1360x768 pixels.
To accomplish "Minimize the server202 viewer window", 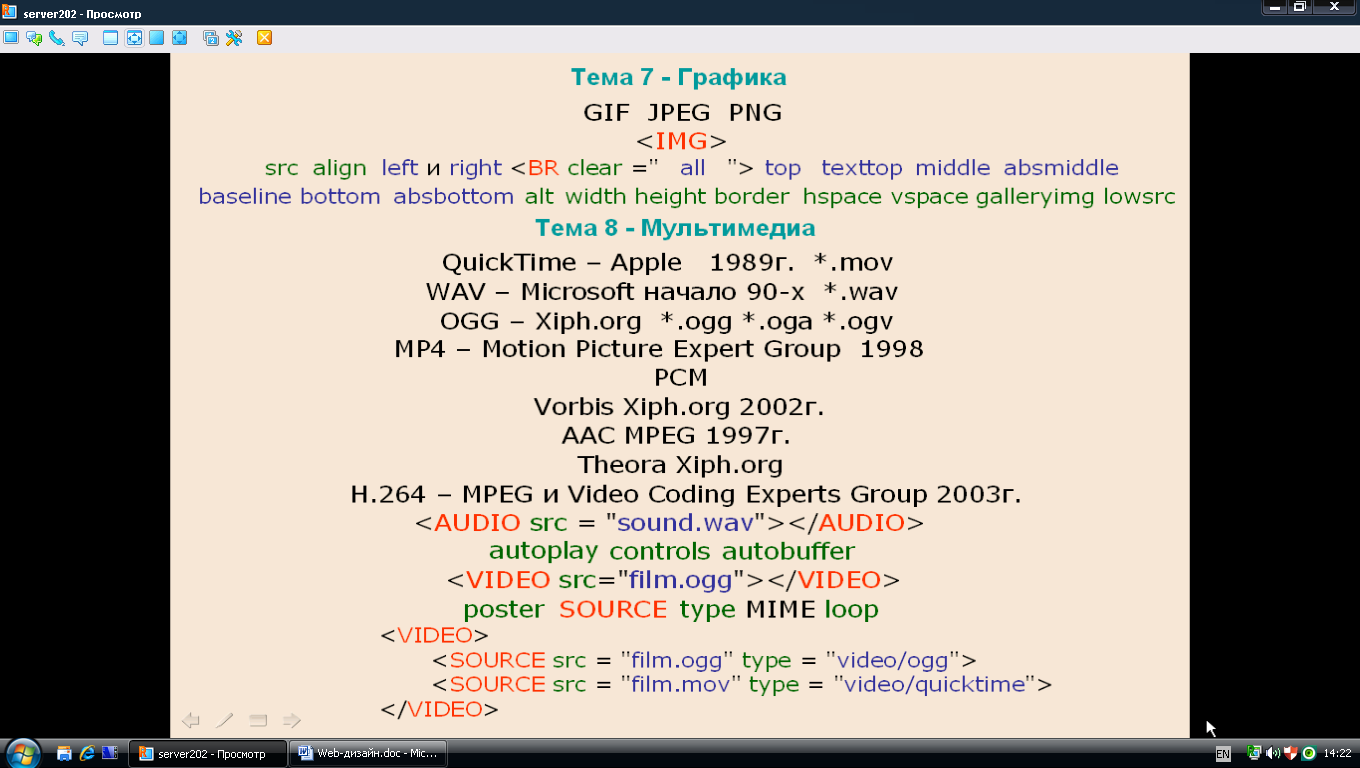I will pos(1275,7).
